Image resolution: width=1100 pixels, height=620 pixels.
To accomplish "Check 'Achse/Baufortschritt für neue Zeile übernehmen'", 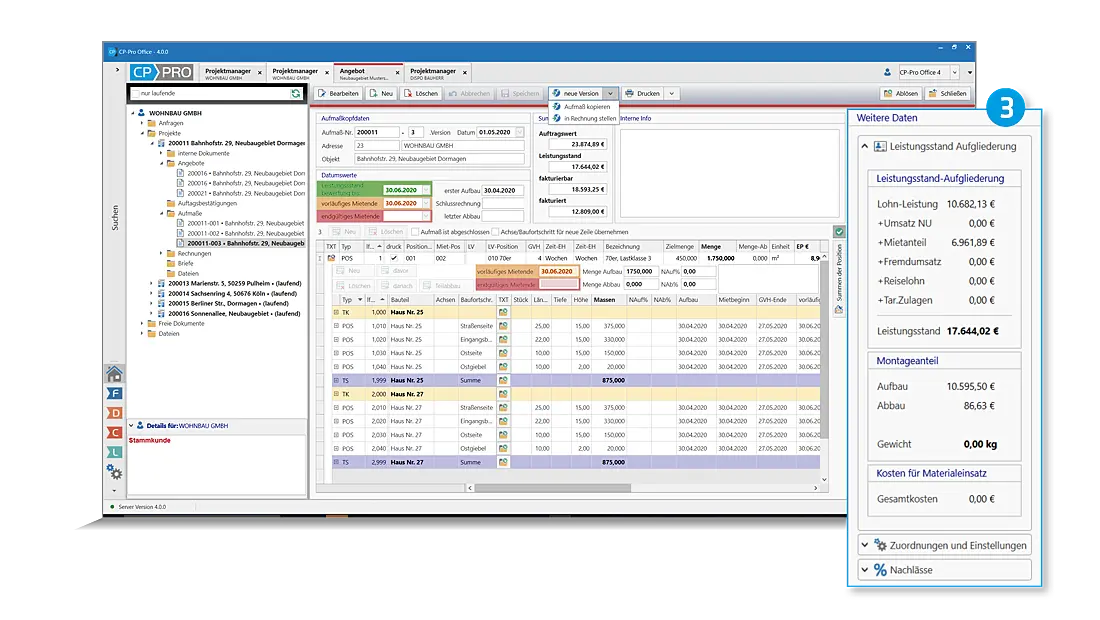I will click(495, 232).
